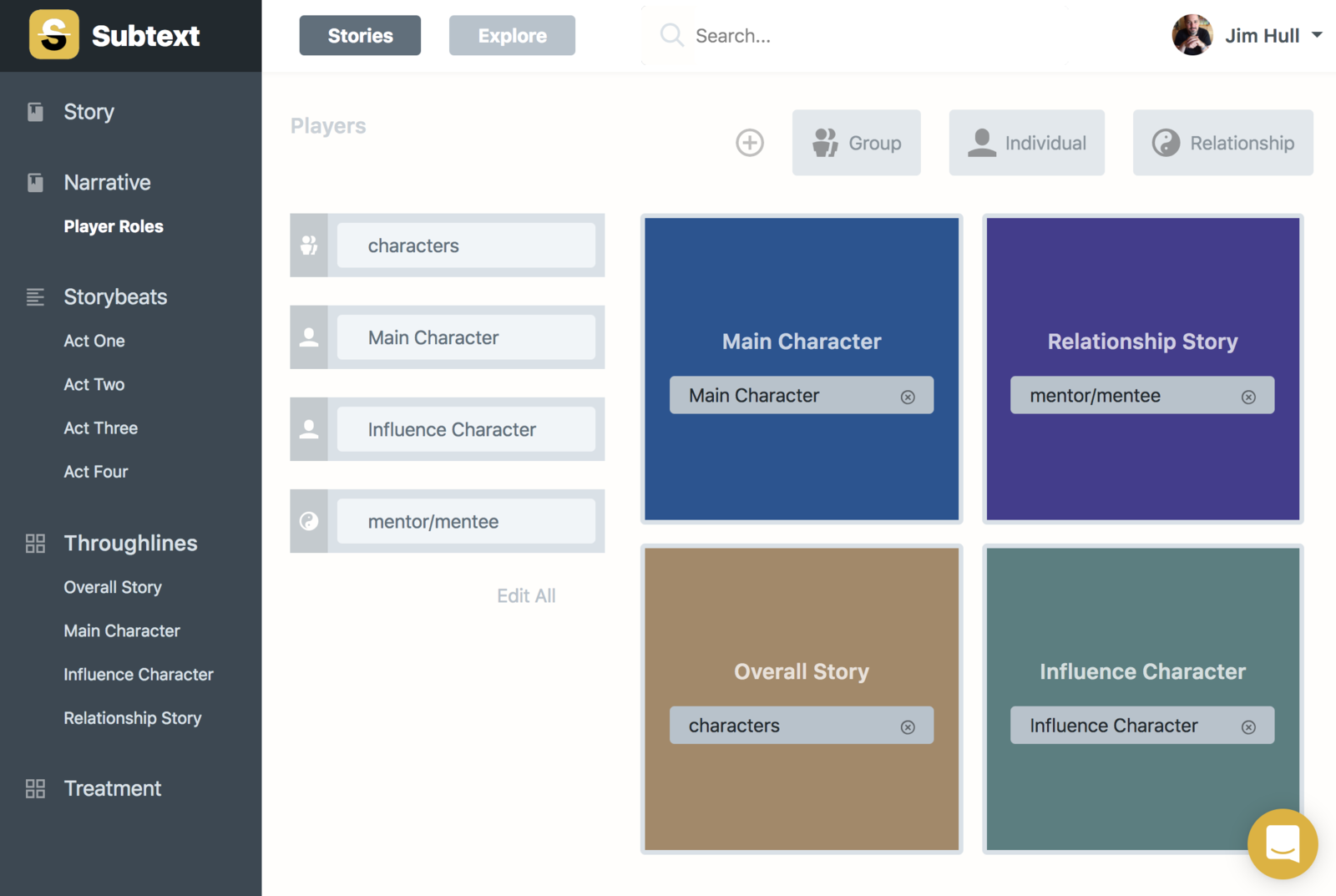Click the Edit All link
The height and width of the screenshot is (896, 1336).
pyautogui.click(x=526, y=595)
